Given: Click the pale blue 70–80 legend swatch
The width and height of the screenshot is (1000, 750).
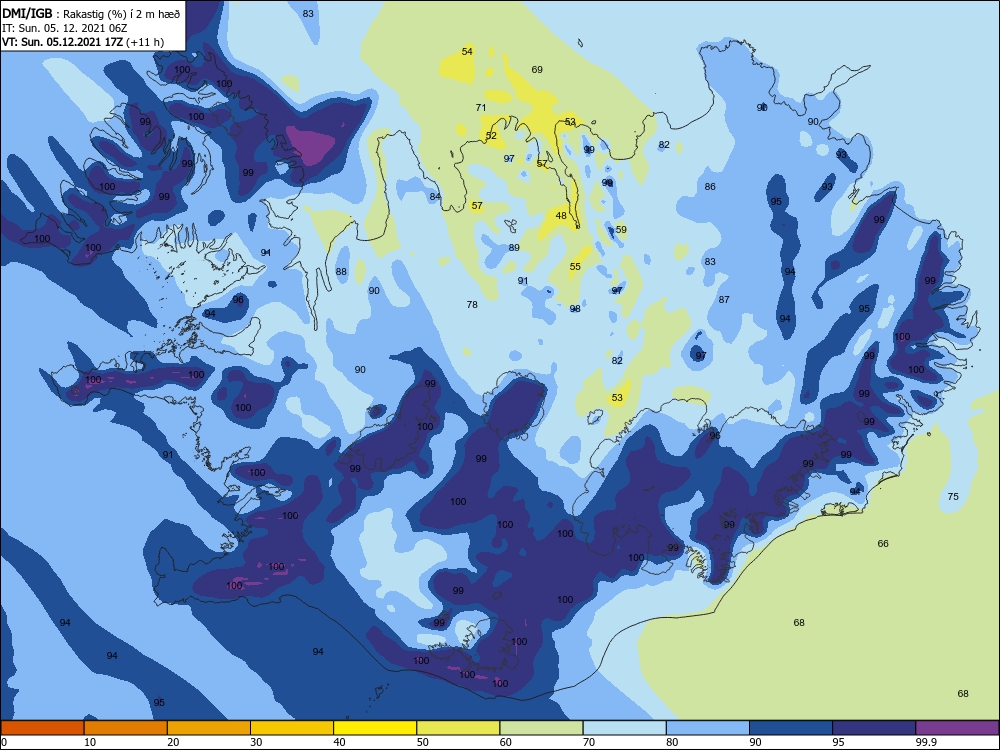Looking at the screenshot, I should click(x=624, y=728).
